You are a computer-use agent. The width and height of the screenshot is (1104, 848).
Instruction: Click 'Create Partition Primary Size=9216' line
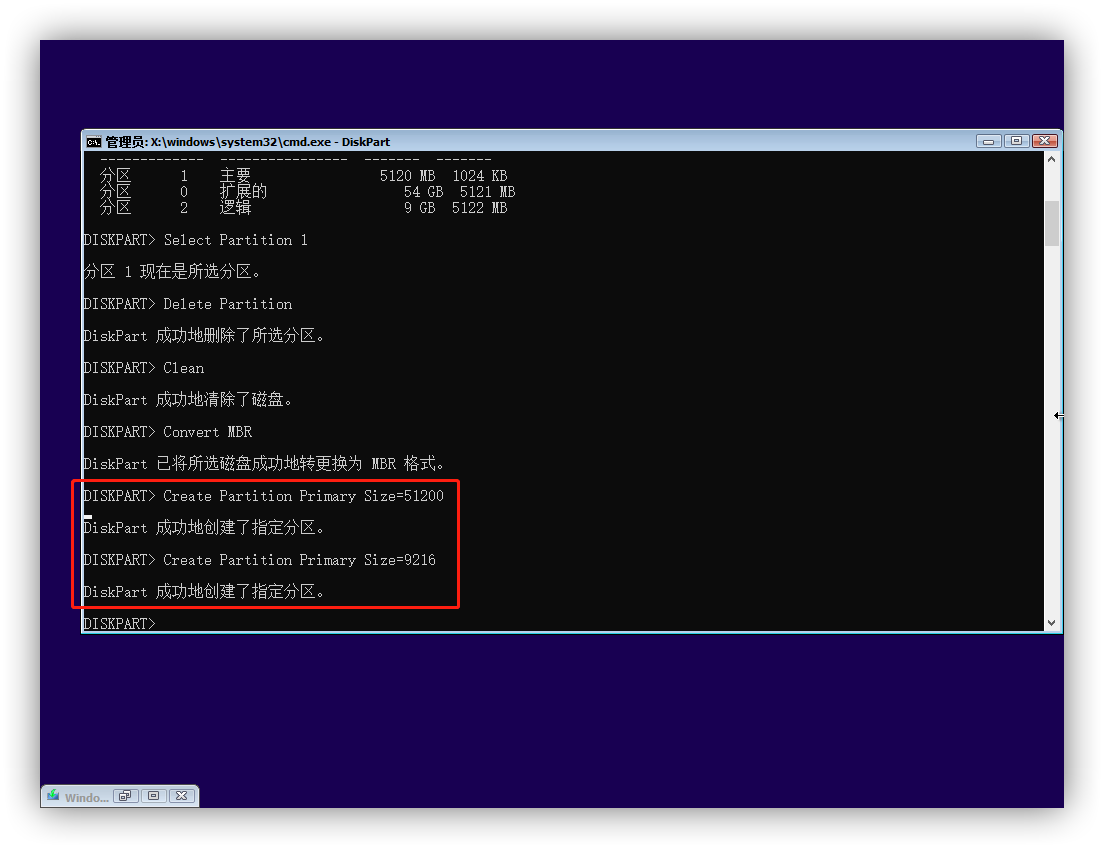pyautogui.click(x=260, y=561)
